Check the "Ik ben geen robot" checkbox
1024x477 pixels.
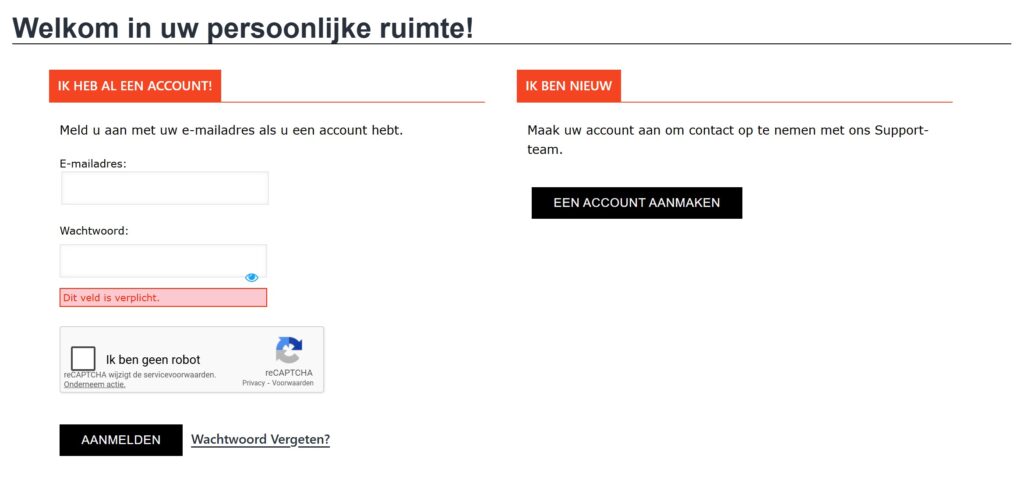[x=84, y=359]
